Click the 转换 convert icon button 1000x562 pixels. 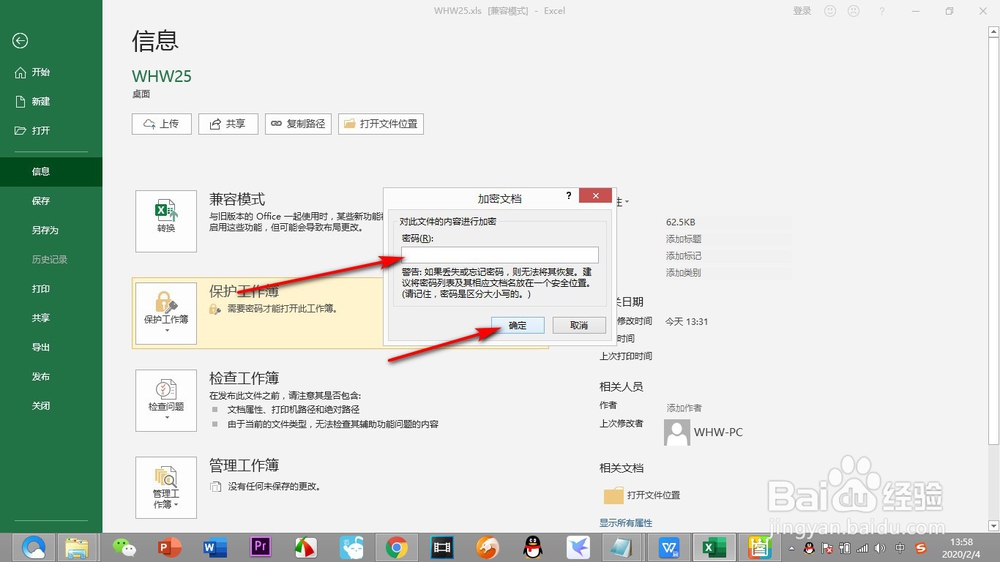[166, 221]
